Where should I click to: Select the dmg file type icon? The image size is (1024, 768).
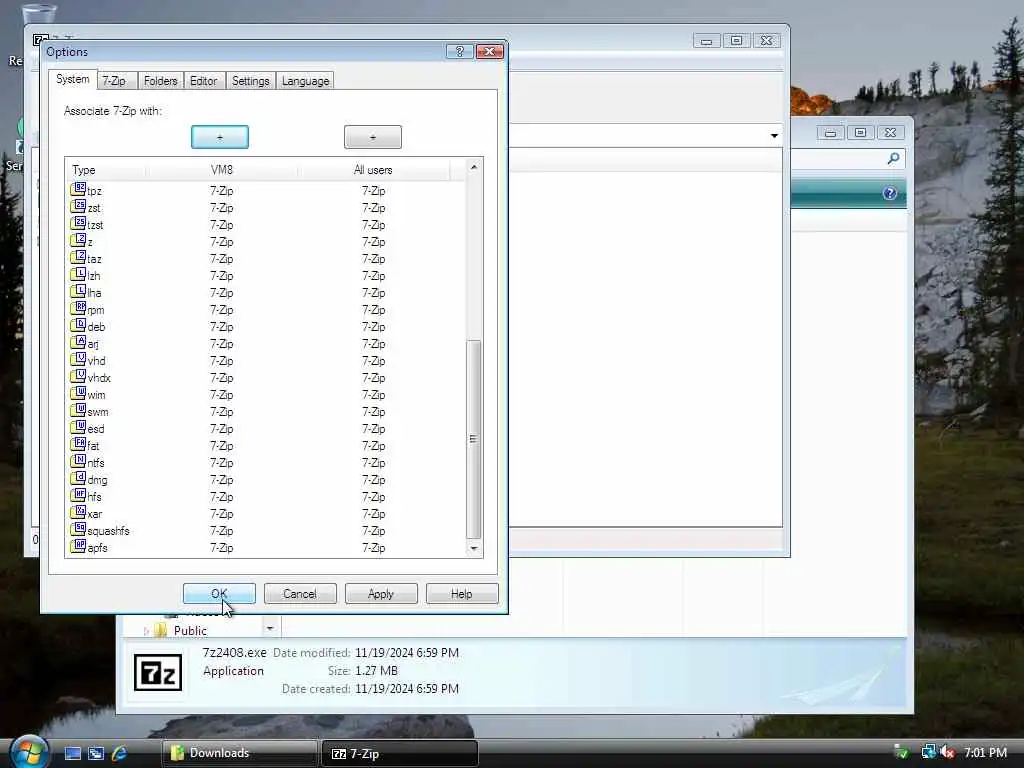pyautogui.click(x=78, y=478)
